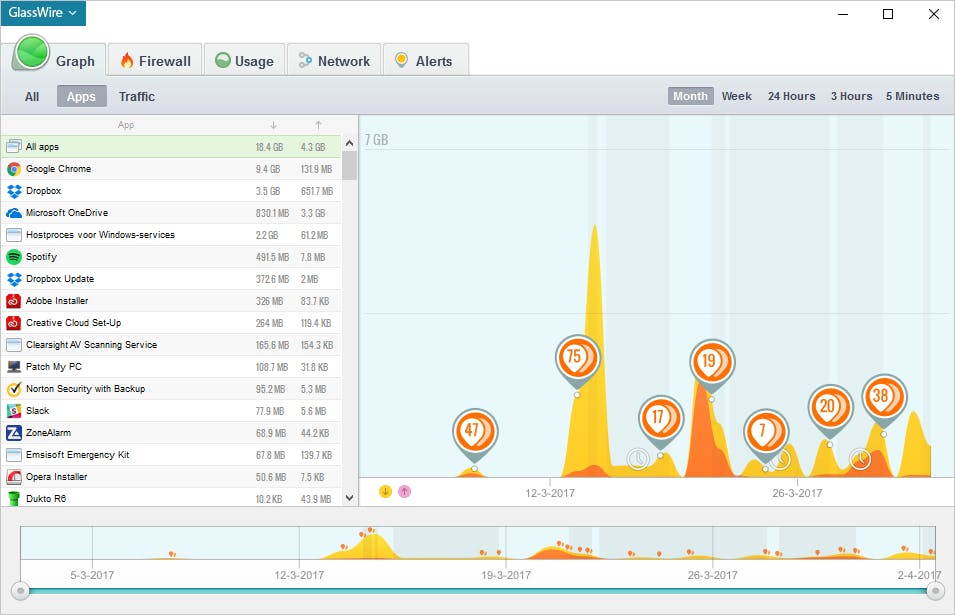
Task: Click the Clearsight AV Scanning Service icon
Action: pyautogui.click(x=14, y=345)
